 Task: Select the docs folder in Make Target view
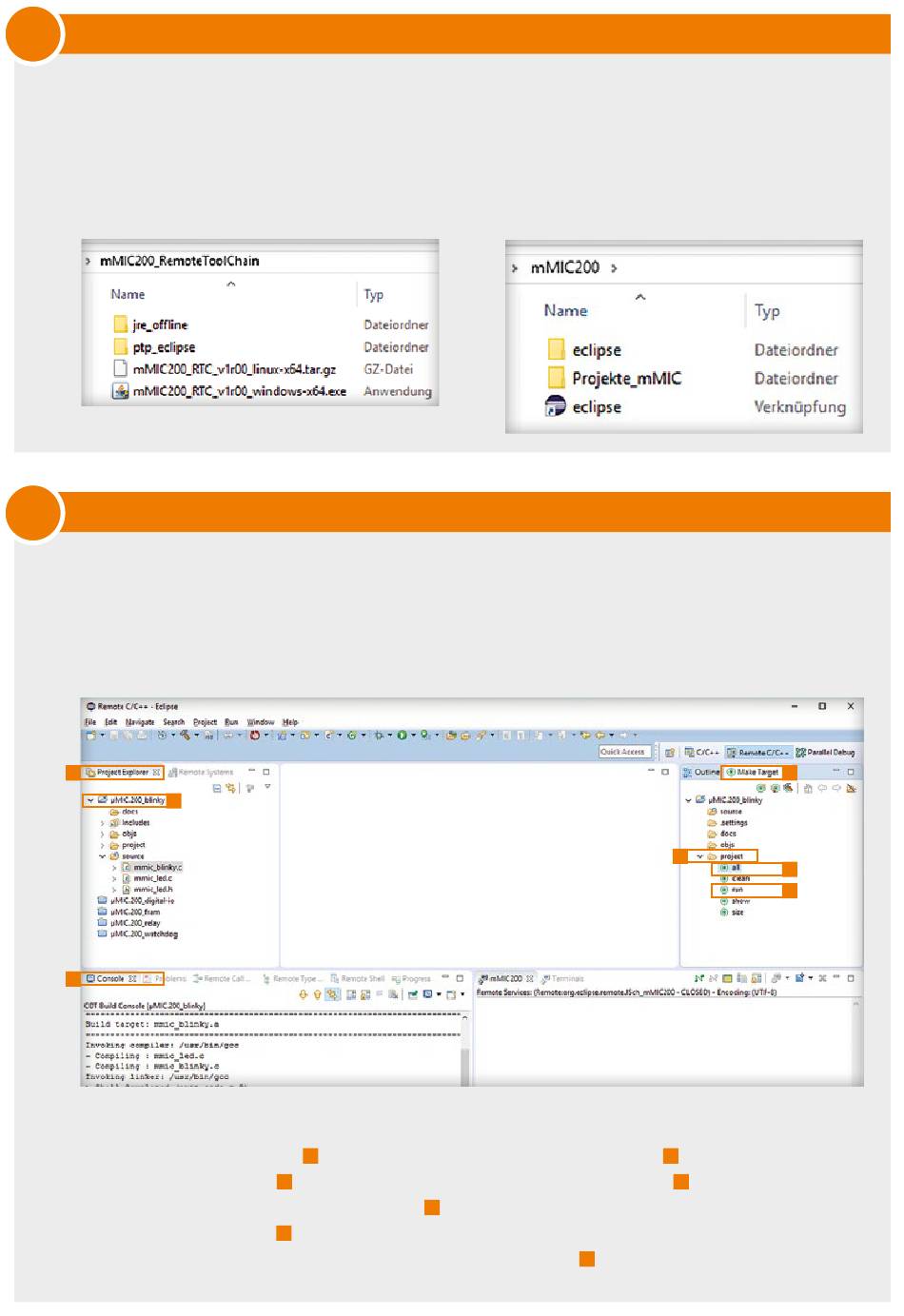[x=721, y=834]
